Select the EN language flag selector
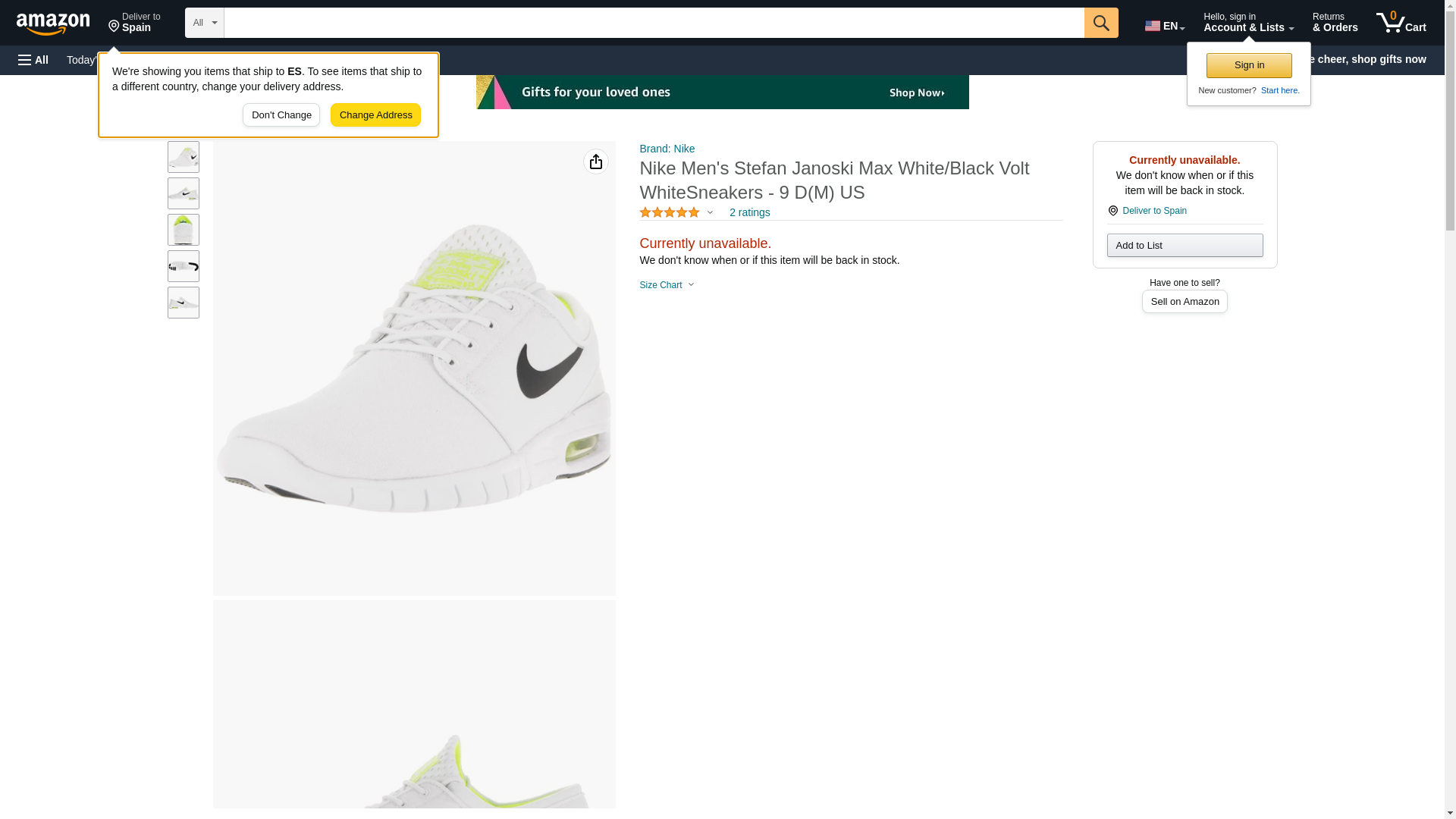This screenshot has width=1456, height=819. tap(1164, 25)
